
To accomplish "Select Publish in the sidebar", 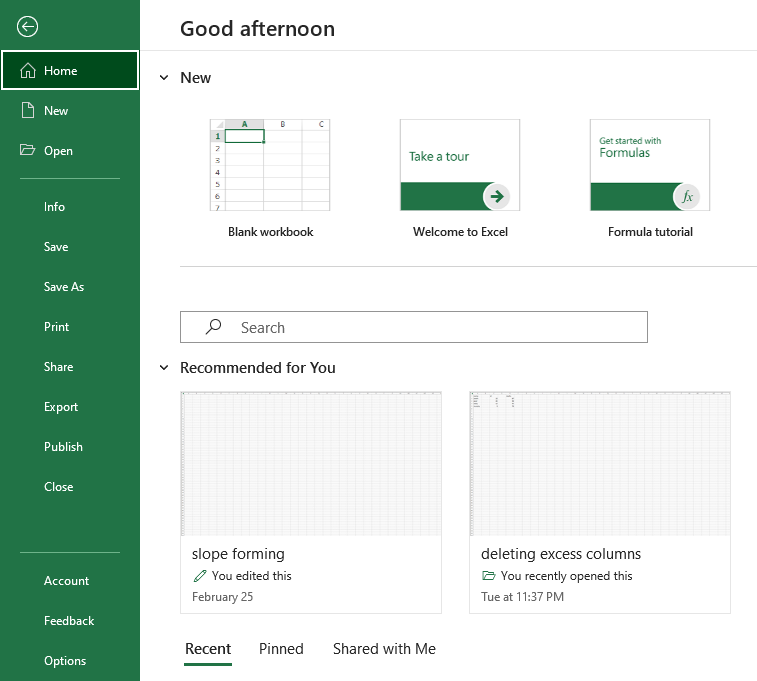I will (63, 447).
